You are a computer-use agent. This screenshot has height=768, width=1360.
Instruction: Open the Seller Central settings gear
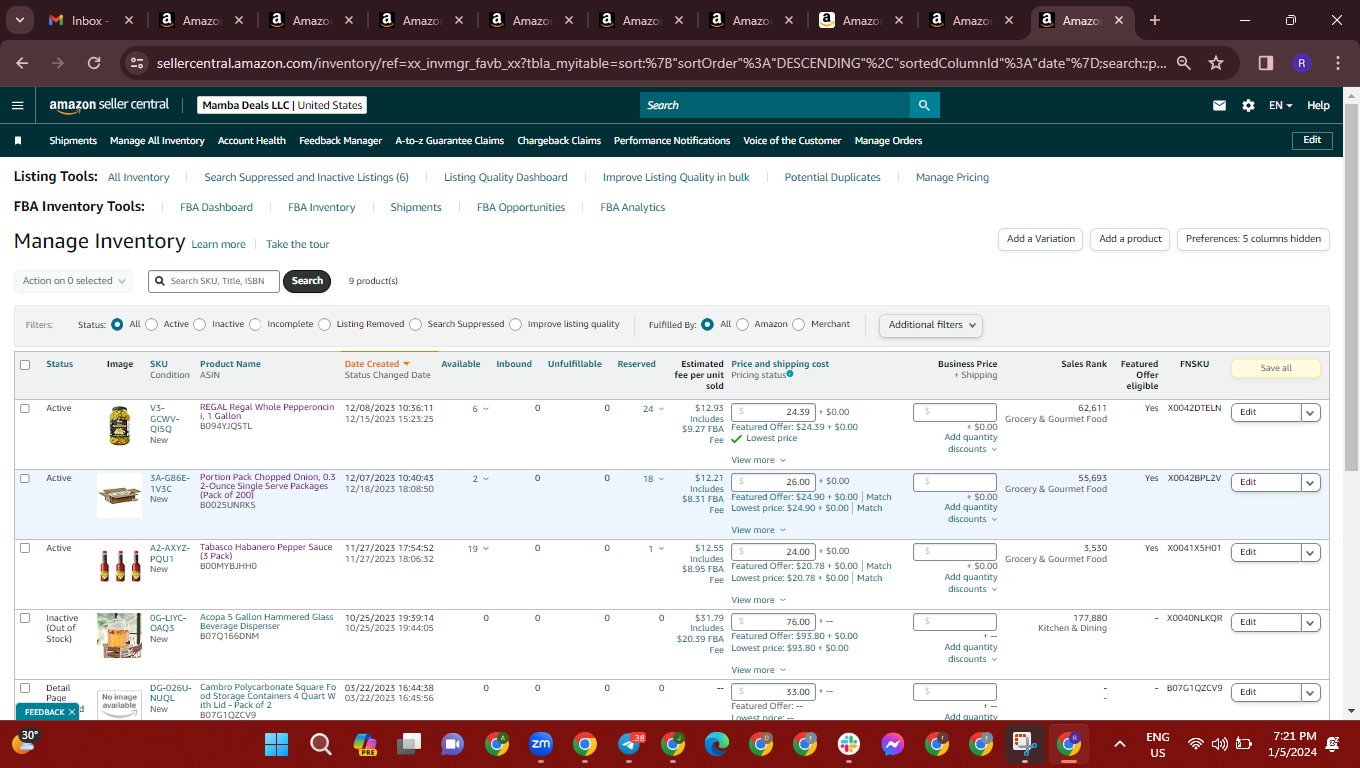1248,105
